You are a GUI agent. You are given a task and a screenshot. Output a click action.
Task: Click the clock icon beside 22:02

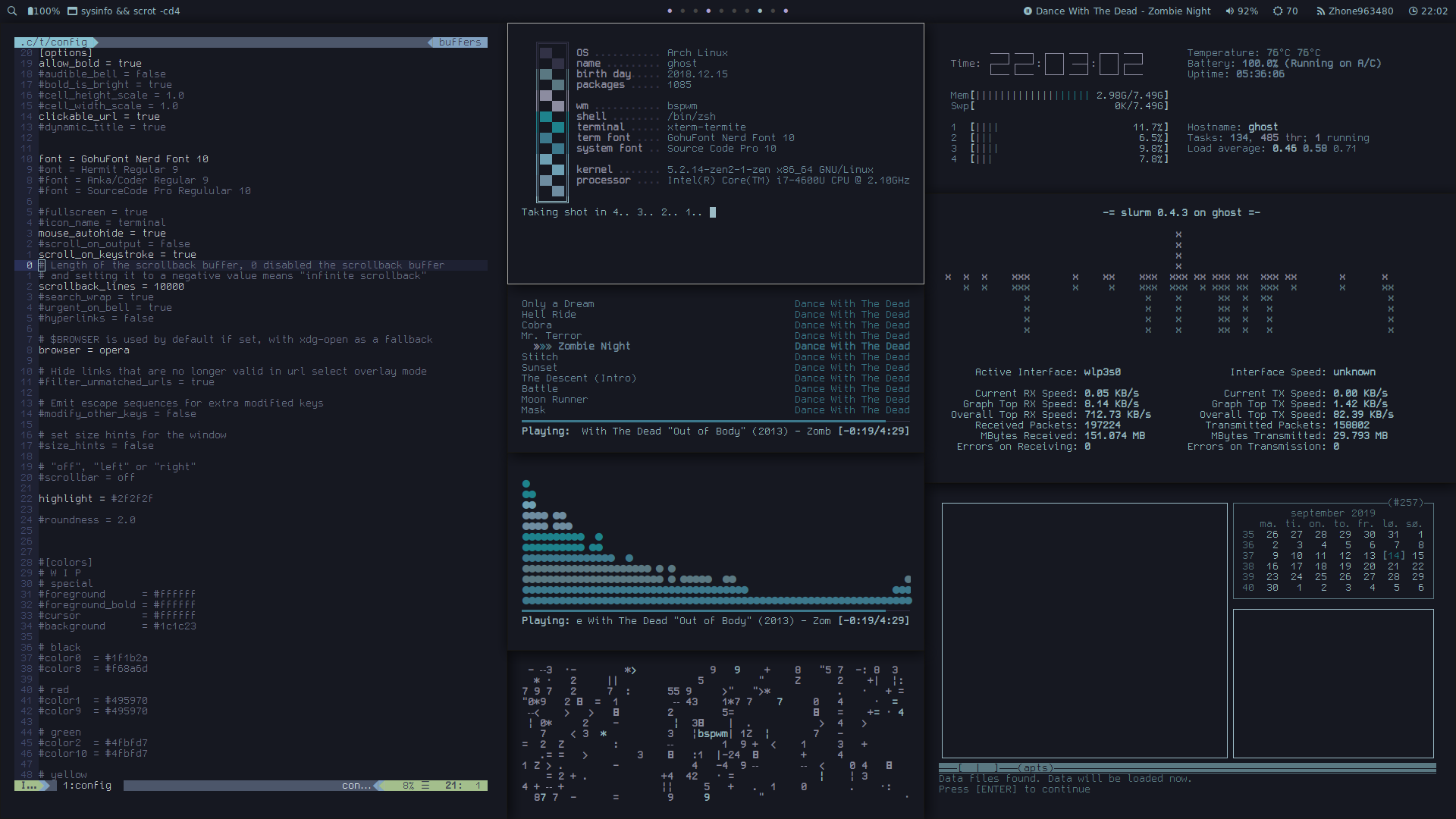point(1413,11)
